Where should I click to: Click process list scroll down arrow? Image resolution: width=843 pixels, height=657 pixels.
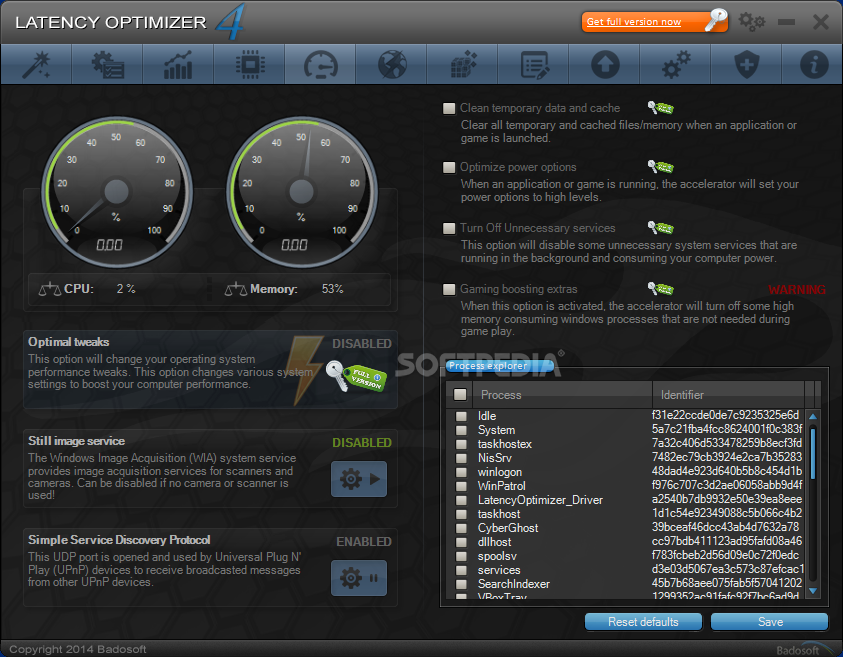(812, 591)
